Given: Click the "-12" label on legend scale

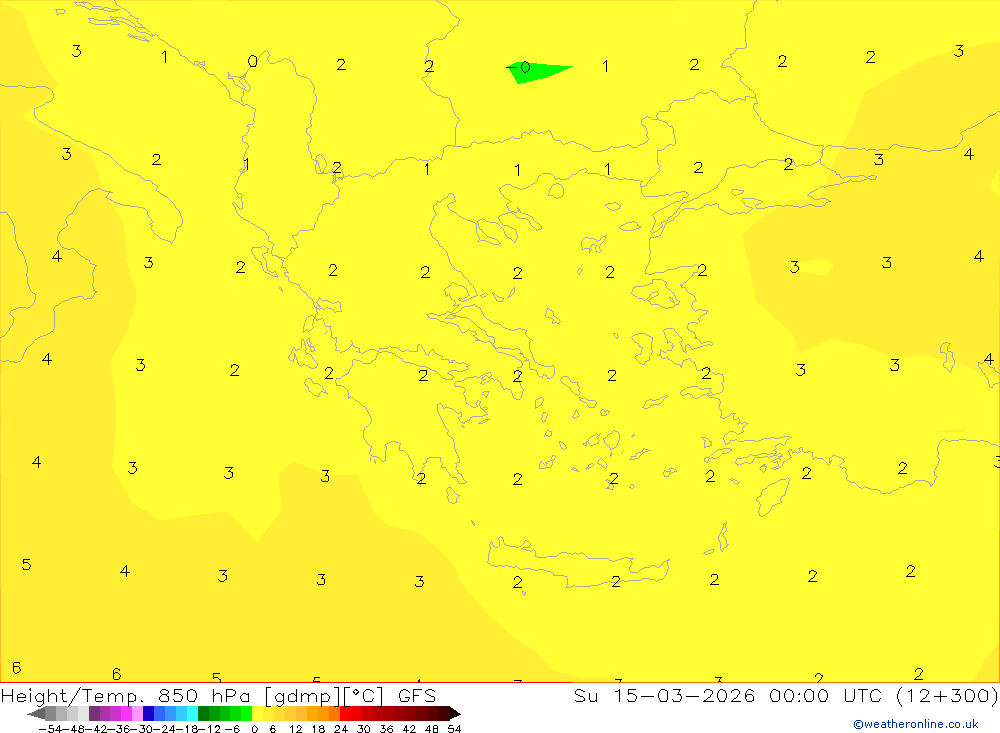Looking at the screenshot, I should coord(210,729).
